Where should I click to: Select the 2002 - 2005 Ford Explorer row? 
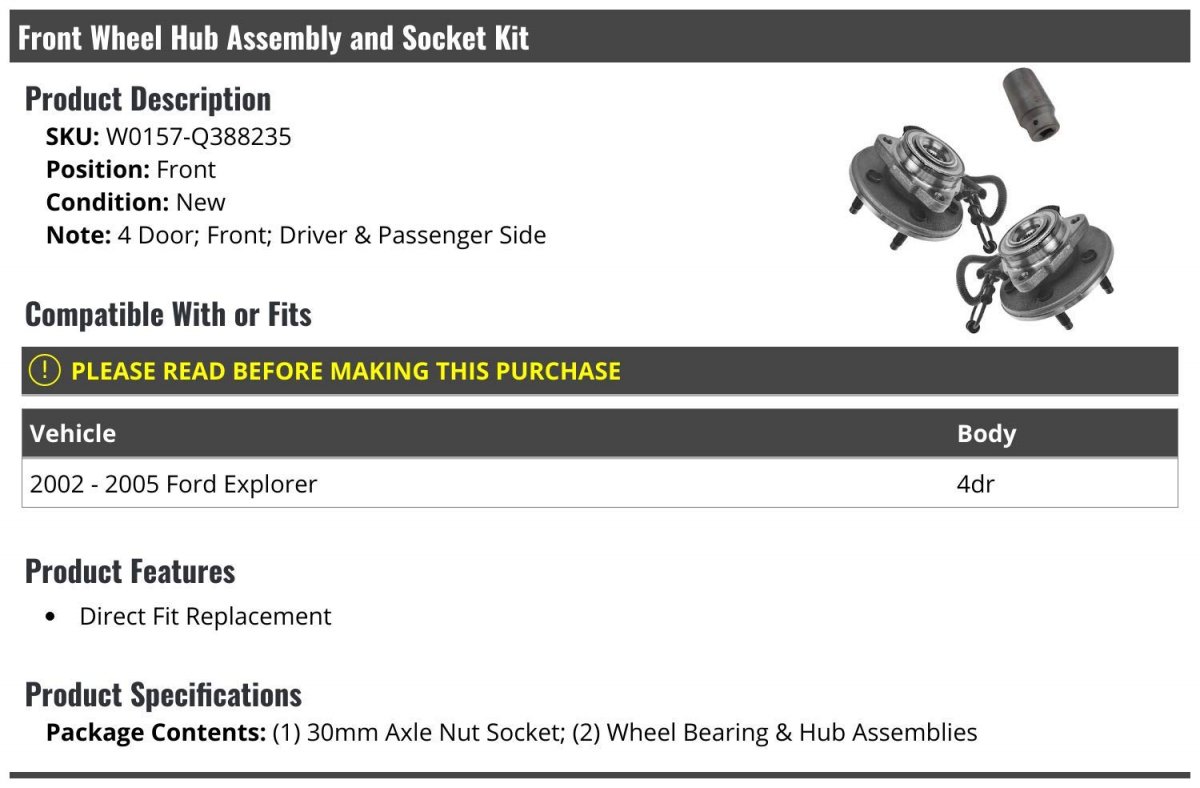[174, 484]
